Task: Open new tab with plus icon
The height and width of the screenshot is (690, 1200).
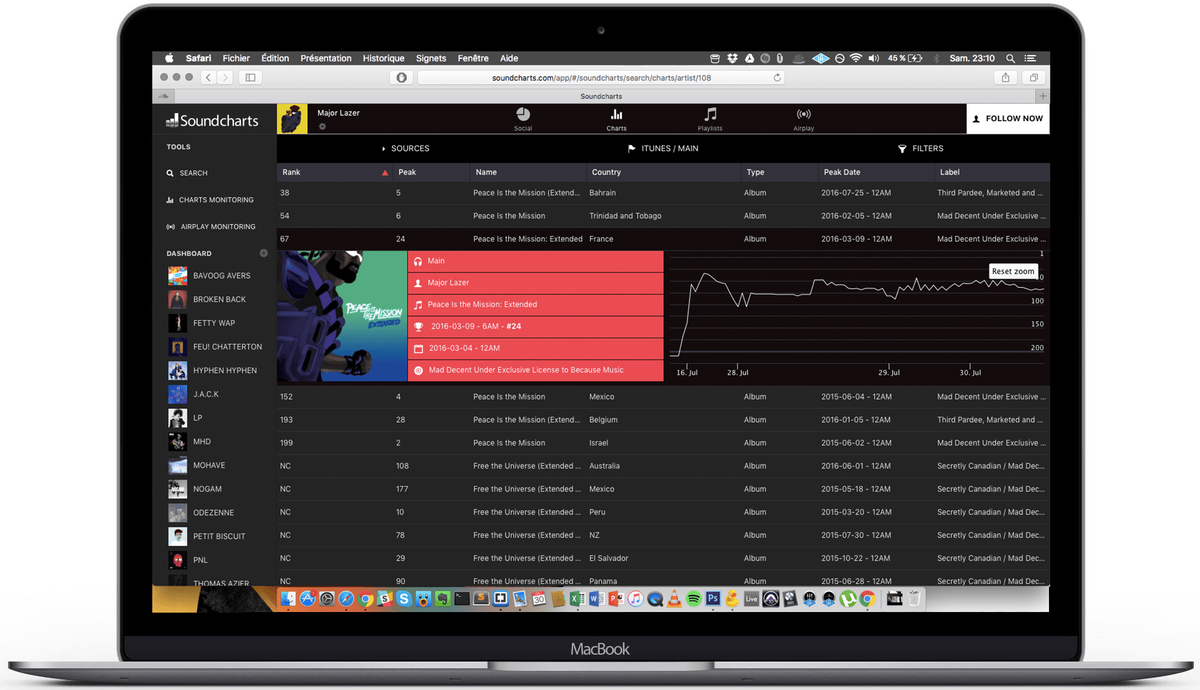Action: click(x=1043, y=96)
